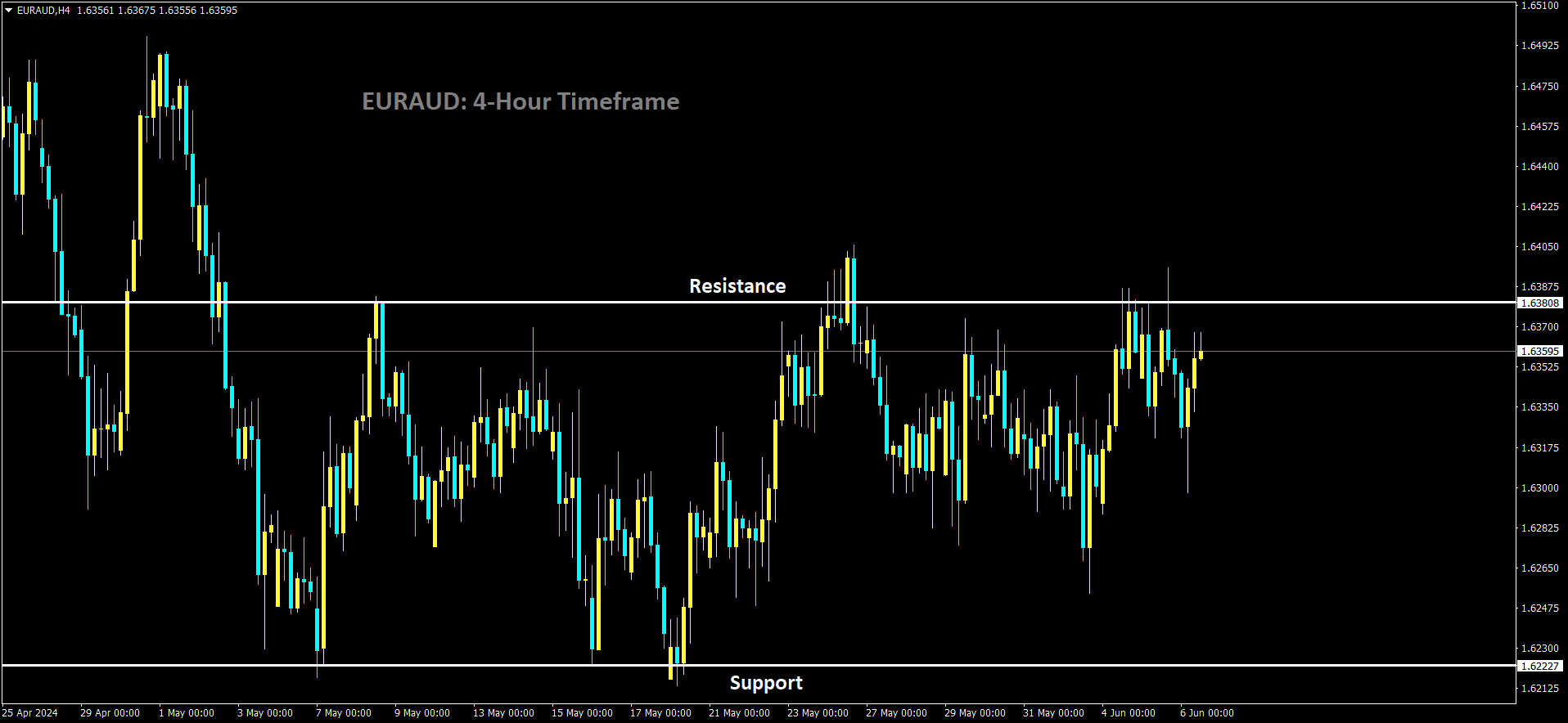Click the 25 Apr 2024 date label

(30, 713)
